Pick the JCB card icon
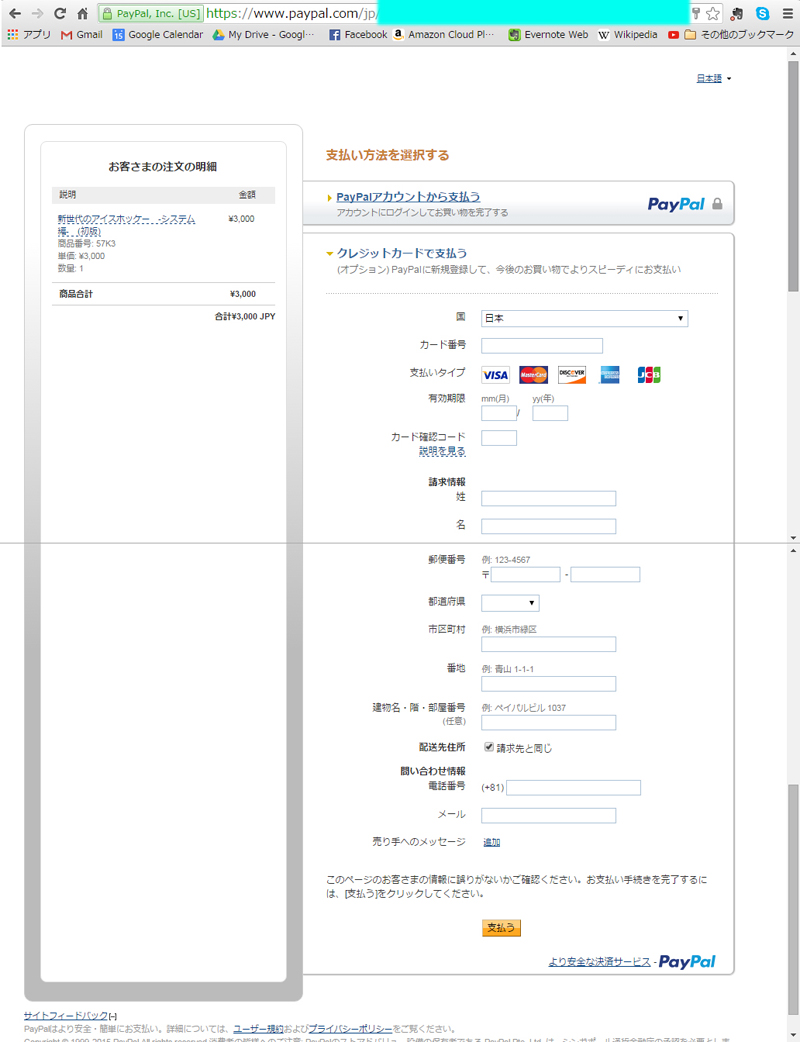The width and height of the screenshot is (800, 1042). pos(649,375)
